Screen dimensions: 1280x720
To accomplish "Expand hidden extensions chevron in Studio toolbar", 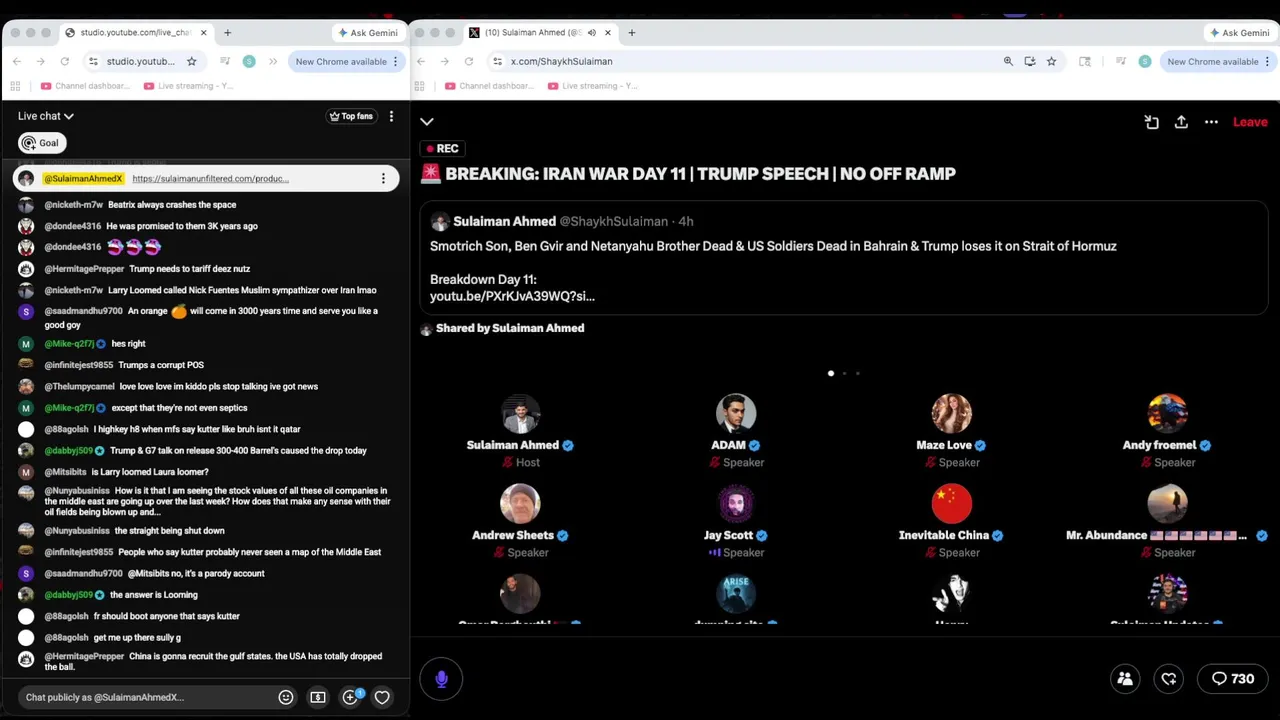I will tap(273, 61).
